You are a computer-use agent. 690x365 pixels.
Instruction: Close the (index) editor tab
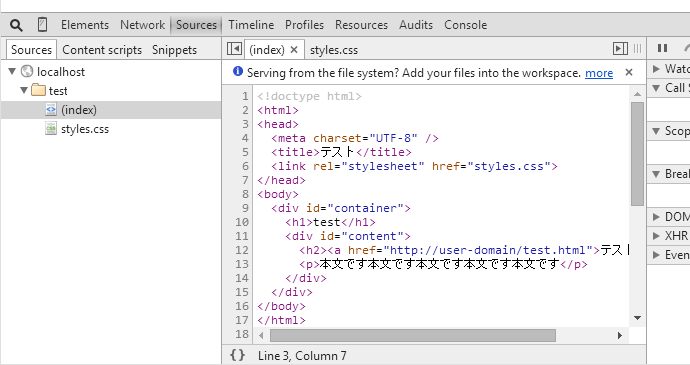point(294,50)
